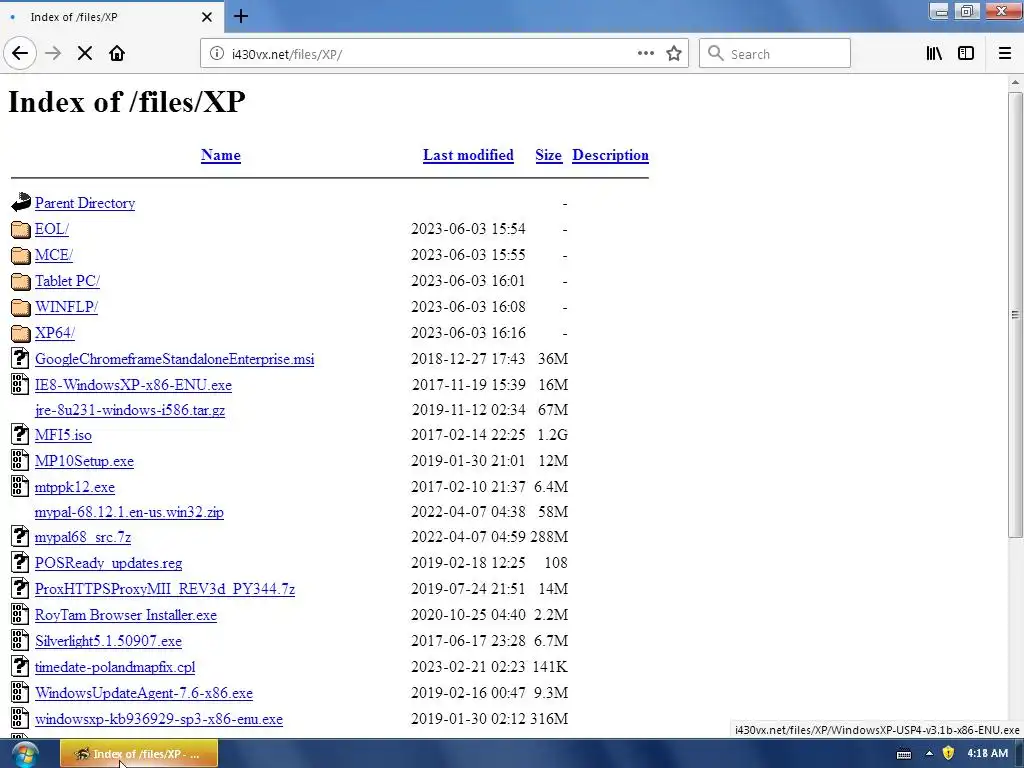Open the EOL/ folder link
Screen dimensions: 1024x768
(x=52, y=229)
